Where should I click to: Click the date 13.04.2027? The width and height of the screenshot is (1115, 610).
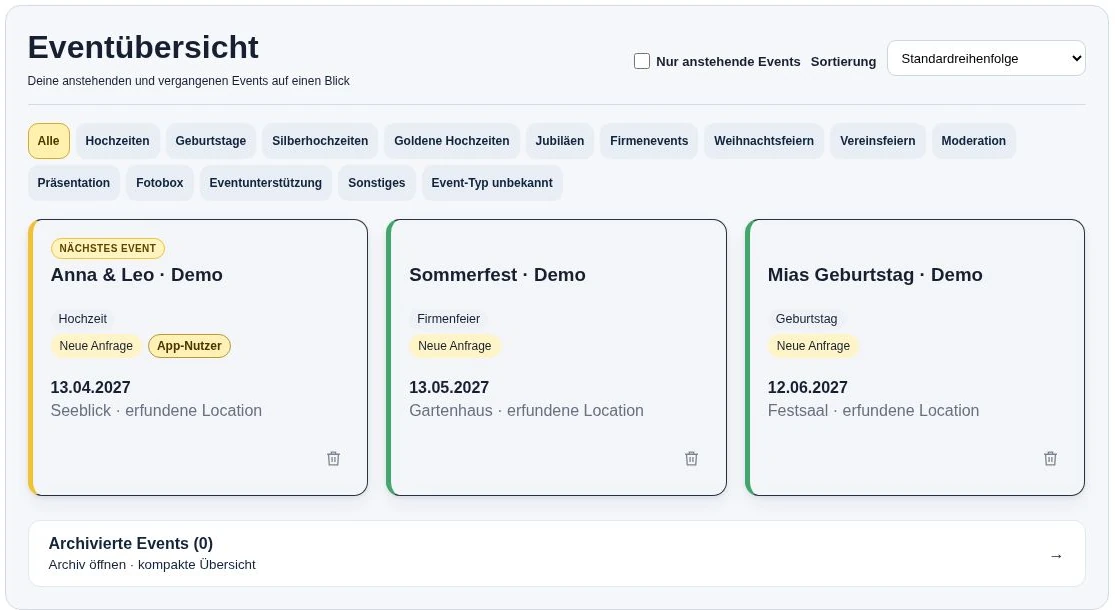click(x=90, y=387)
